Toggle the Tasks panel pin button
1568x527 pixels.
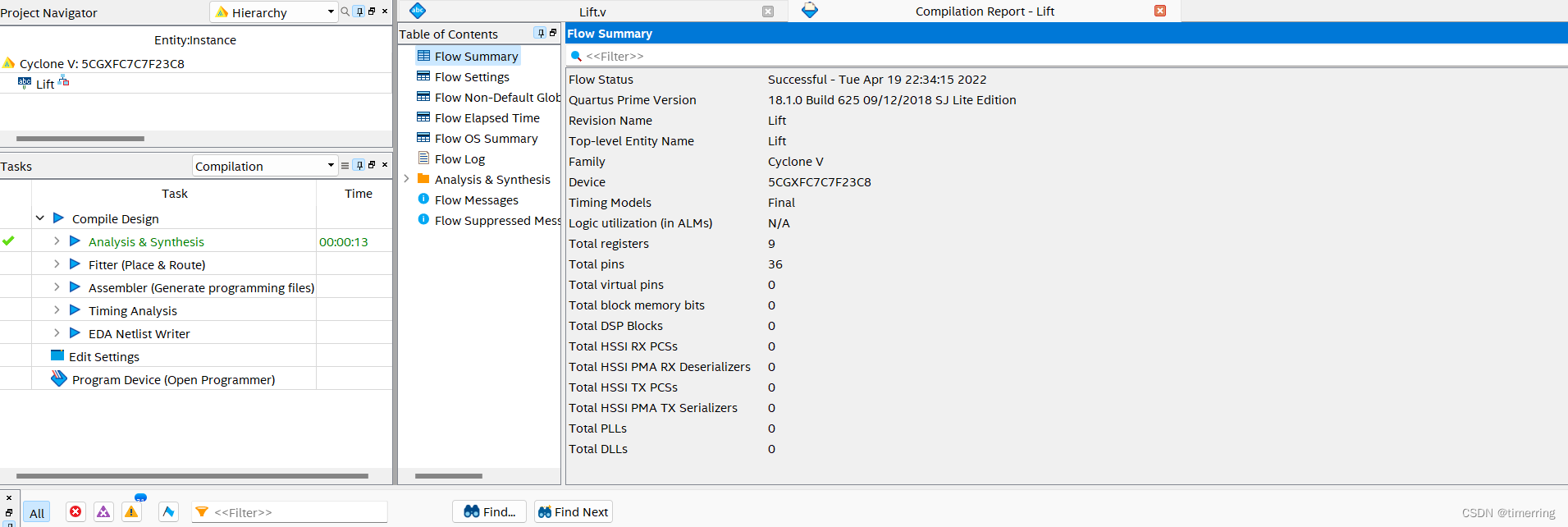(359, 165)
